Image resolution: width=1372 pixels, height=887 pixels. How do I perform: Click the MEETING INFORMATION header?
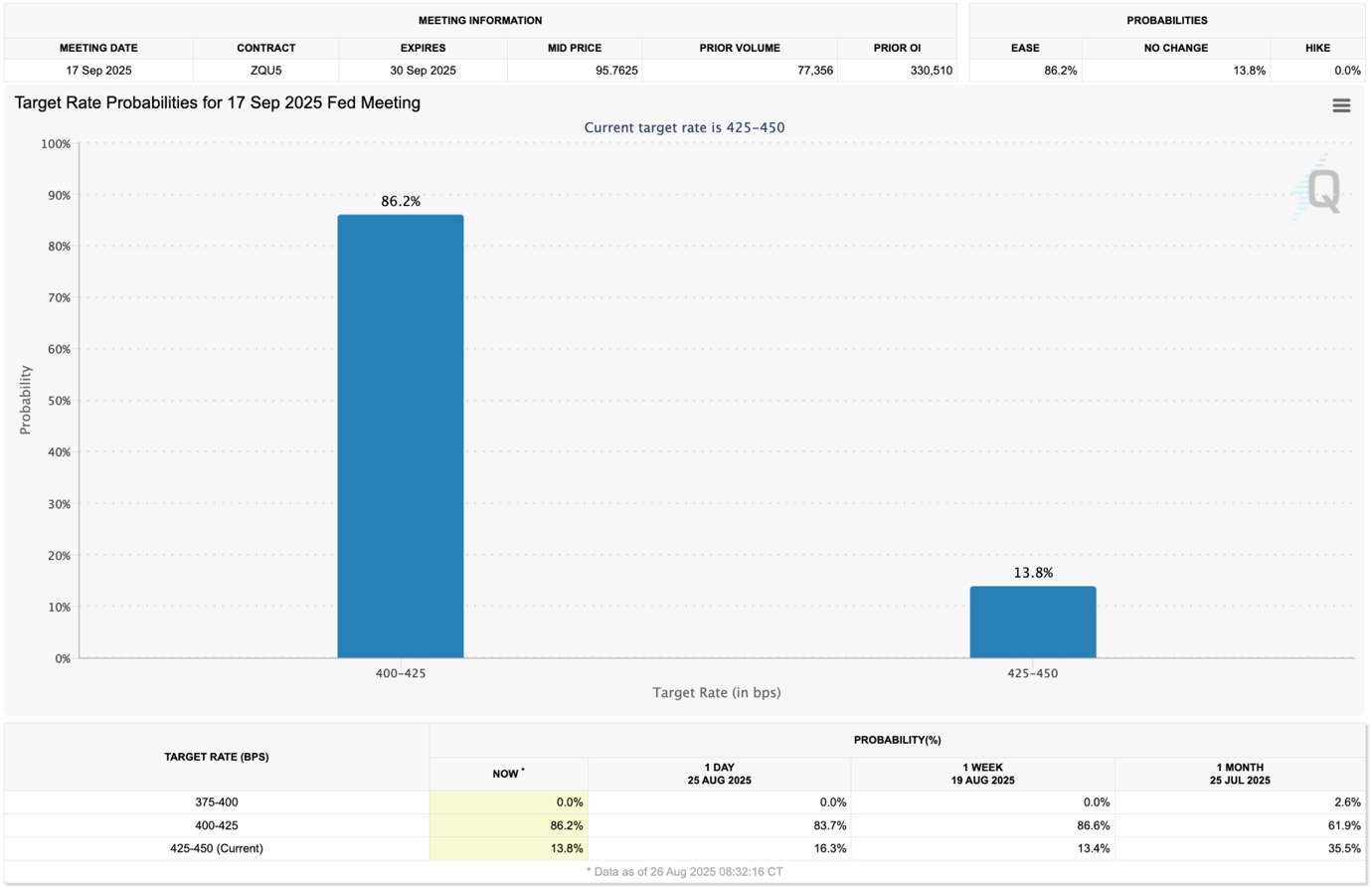pos(480,20)
